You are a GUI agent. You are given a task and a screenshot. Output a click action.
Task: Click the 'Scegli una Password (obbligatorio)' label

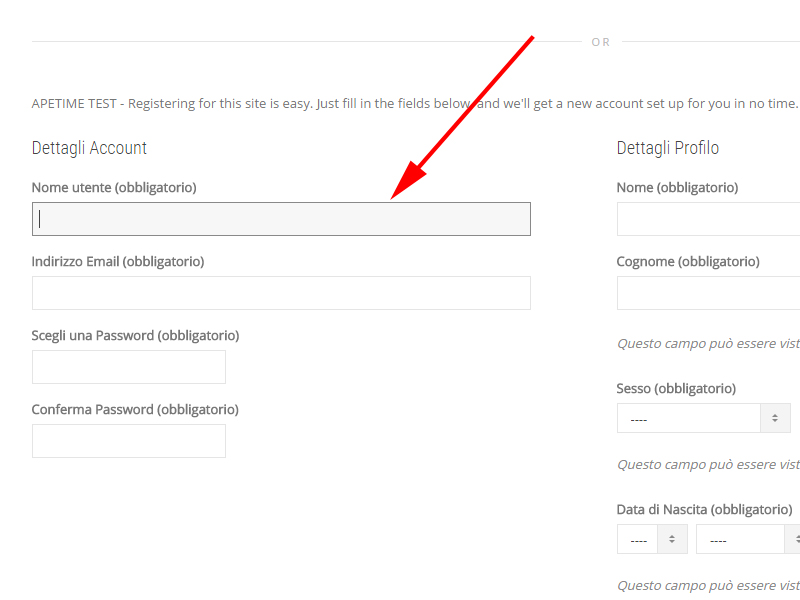(135, 335)
